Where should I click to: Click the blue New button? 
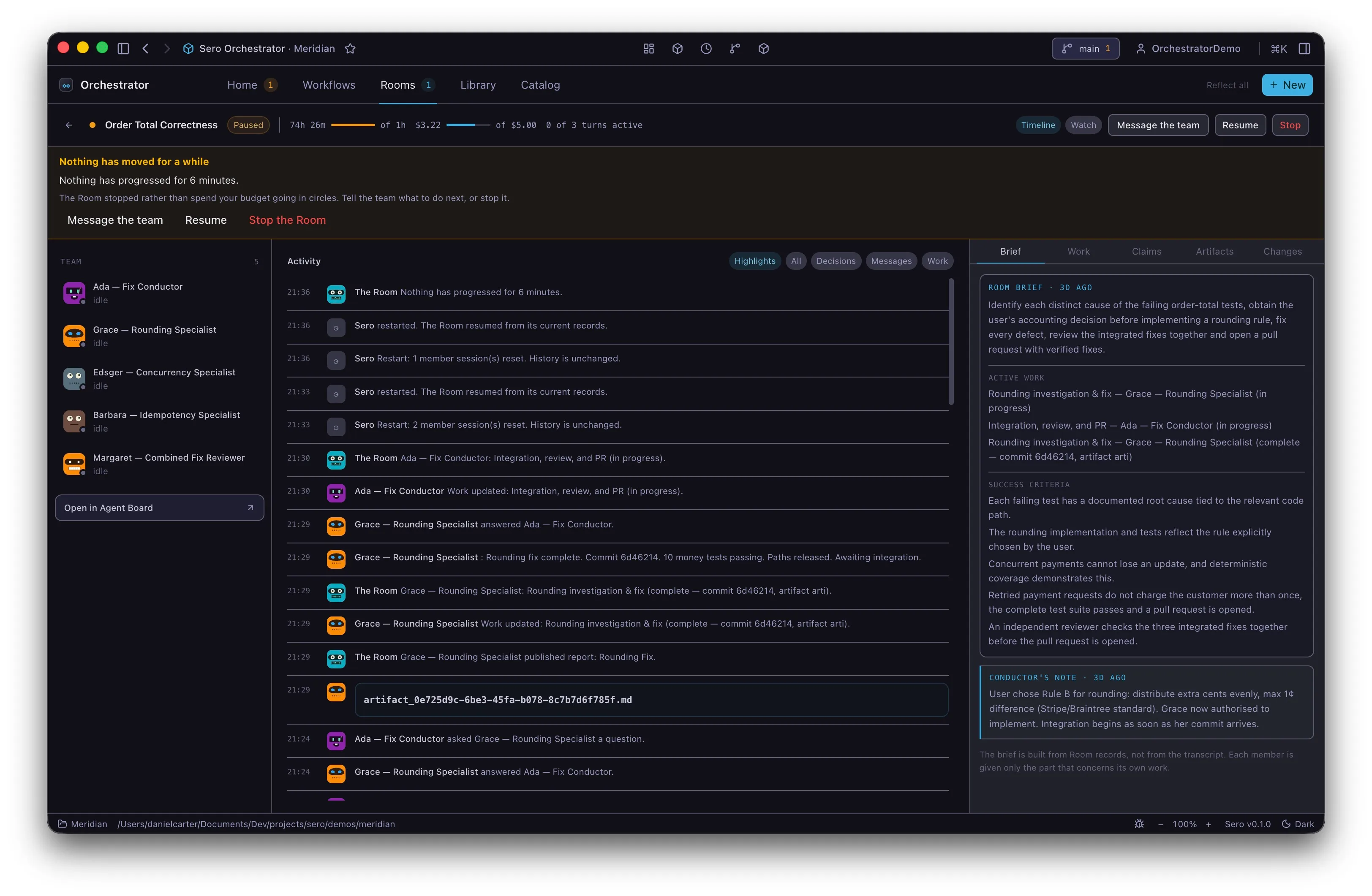tap(1287, 85)
